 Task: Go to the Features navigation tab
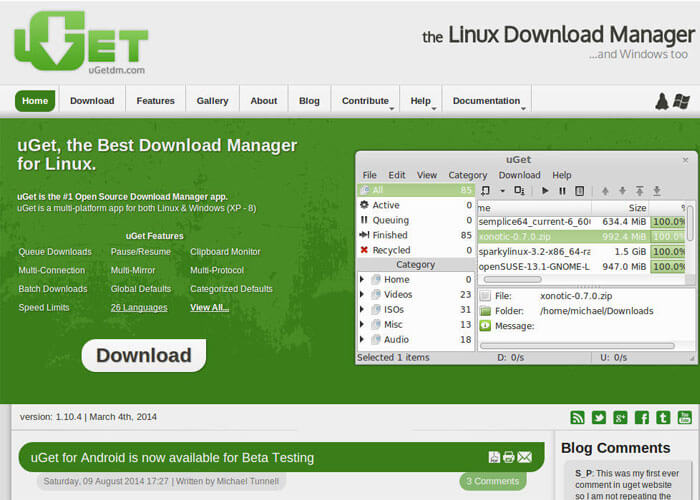[x=155, y=101]
